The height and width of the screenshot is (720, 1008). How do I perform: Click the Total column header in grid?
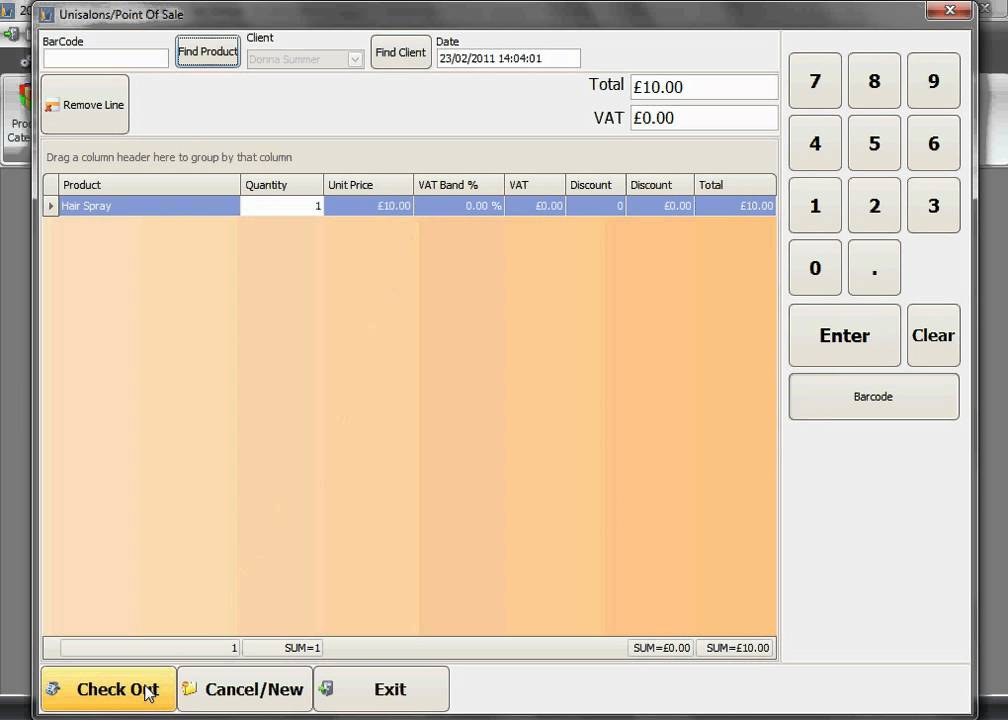(735, 185)
